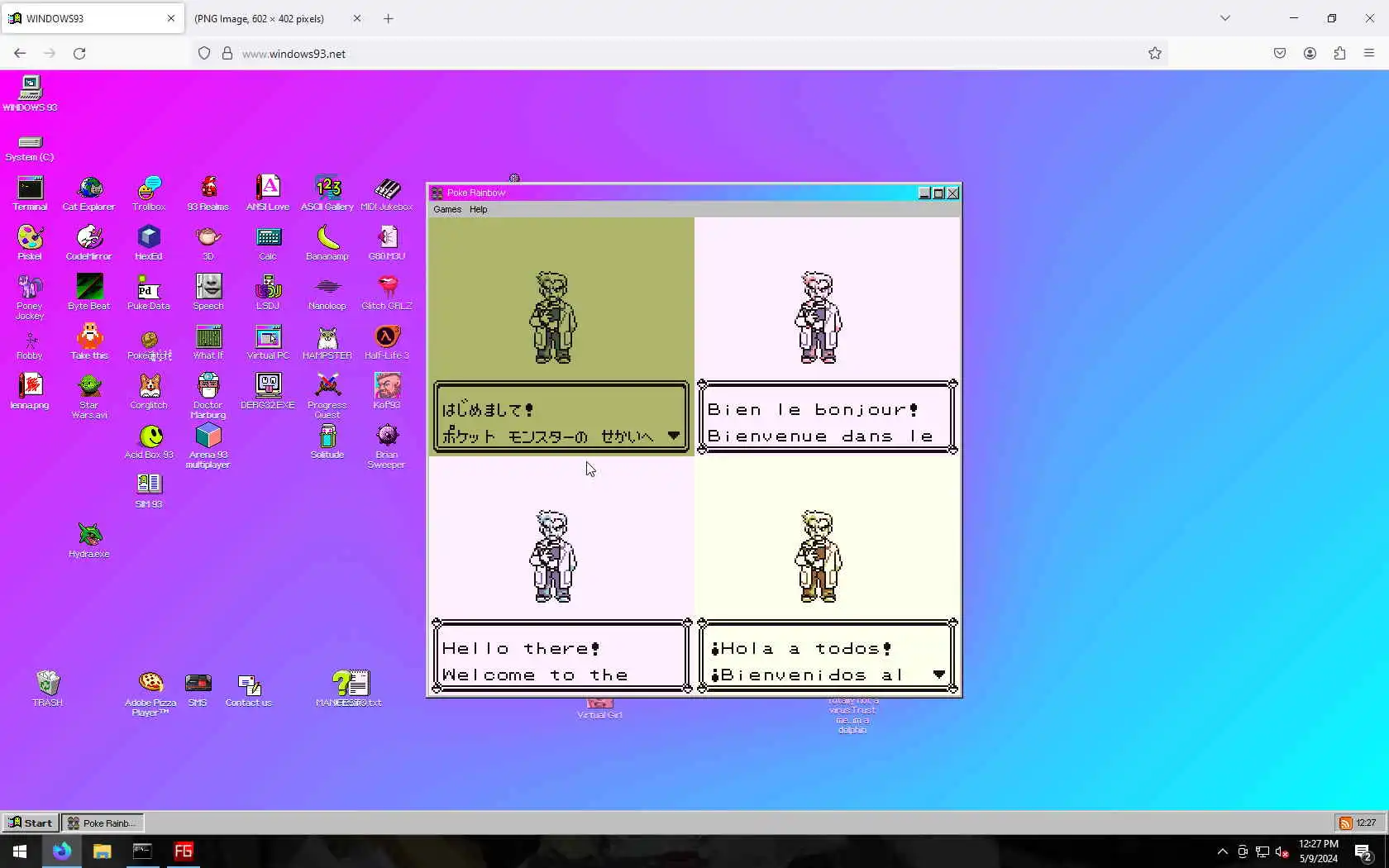The height and width of the screenshot is (868, 1389).
Task: Launch the Glitch GRLZ icon
Action: point(387,293)
